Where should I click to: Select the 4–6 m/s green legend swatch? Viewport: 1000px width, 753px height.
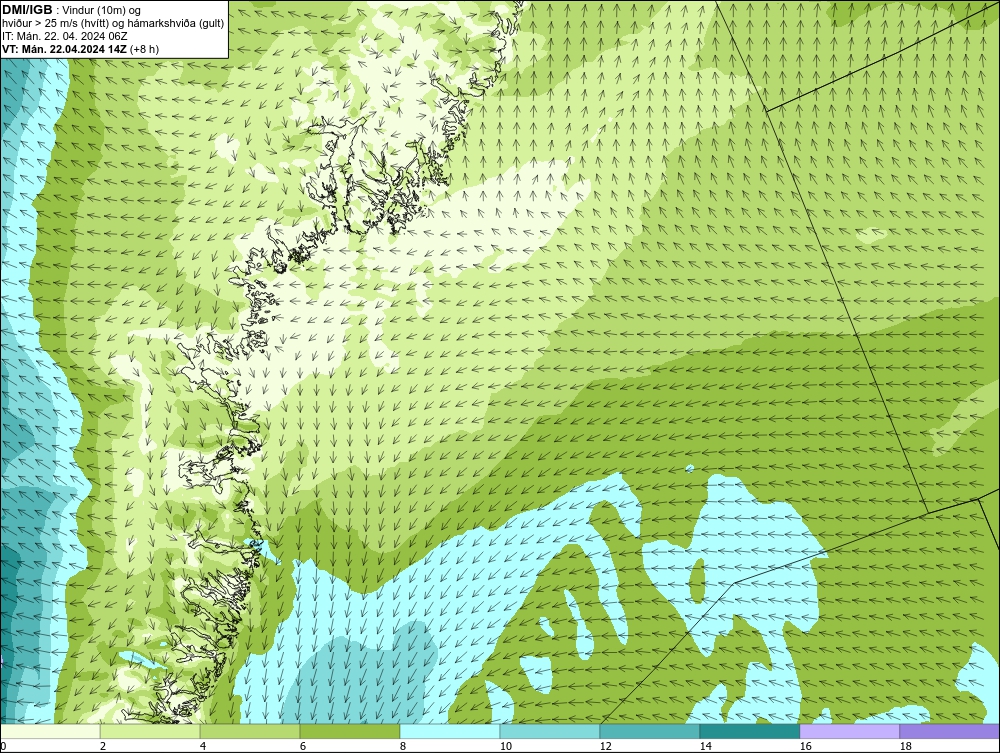(x=250, y=731)
